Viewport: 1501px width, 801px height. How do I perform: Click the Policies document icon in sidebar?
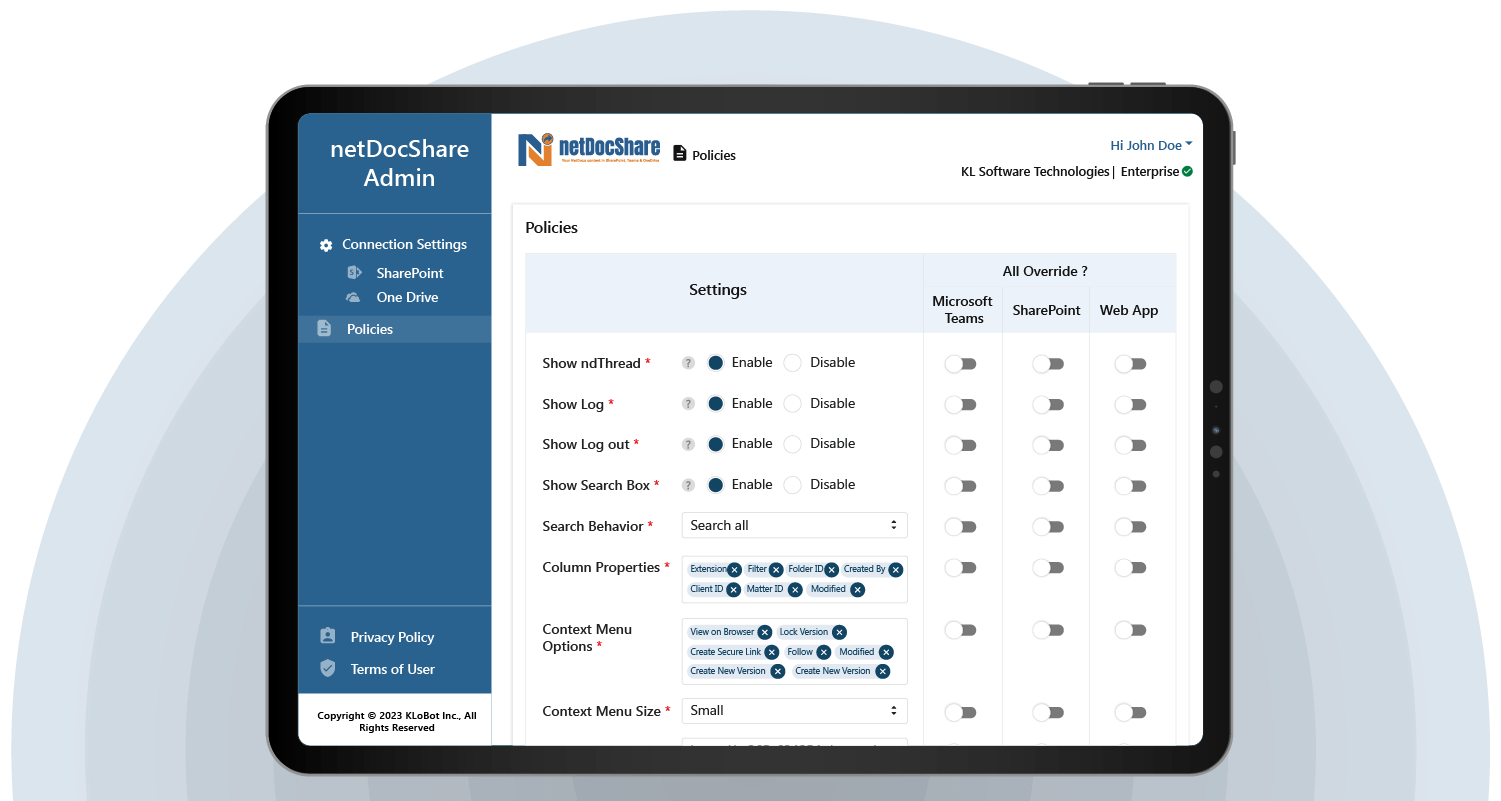324,328
